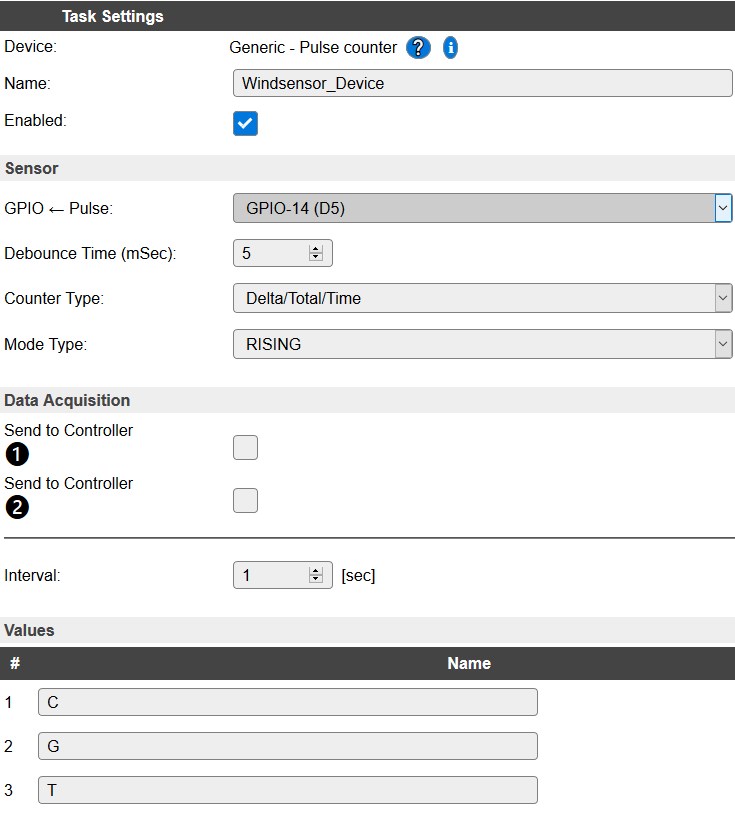Open the Mode Type RISING dropdown

(482, 344)
